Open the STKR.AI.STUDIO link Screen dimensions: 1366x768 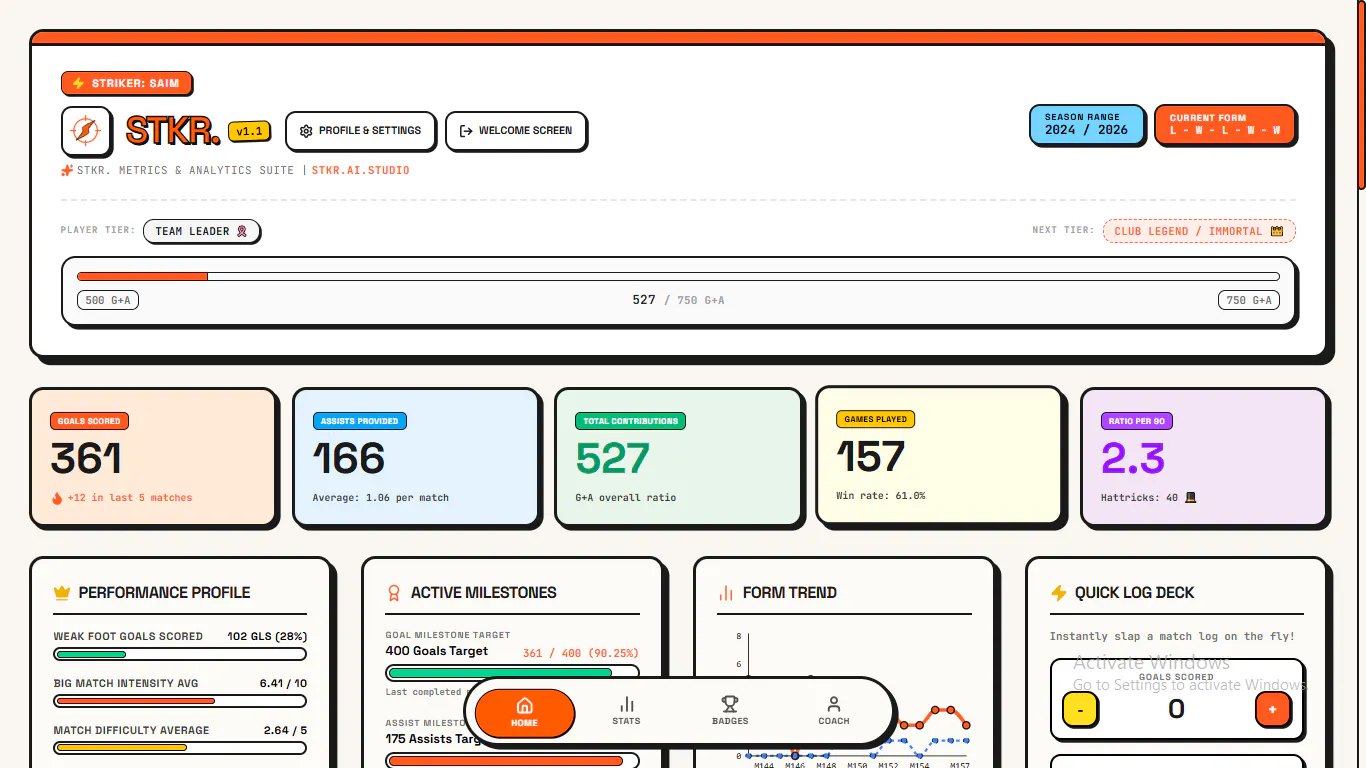tap(360, 170)
